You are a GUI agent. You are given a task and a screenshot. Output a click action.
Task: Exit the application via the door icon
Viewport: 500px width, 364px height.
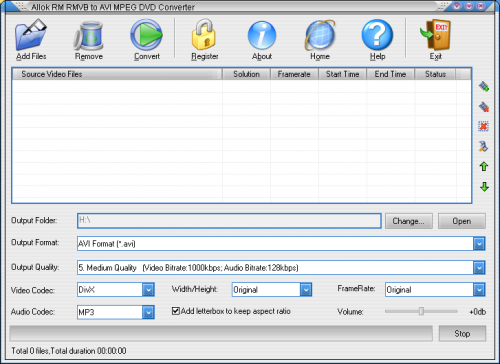435,35
